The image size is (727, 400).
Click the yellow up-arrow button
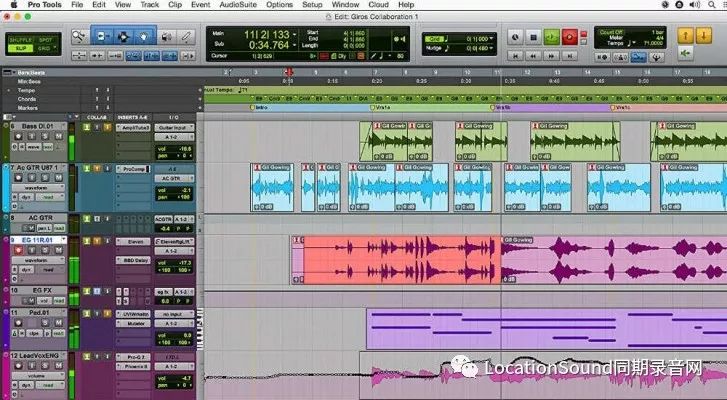(x=685, y=35)
